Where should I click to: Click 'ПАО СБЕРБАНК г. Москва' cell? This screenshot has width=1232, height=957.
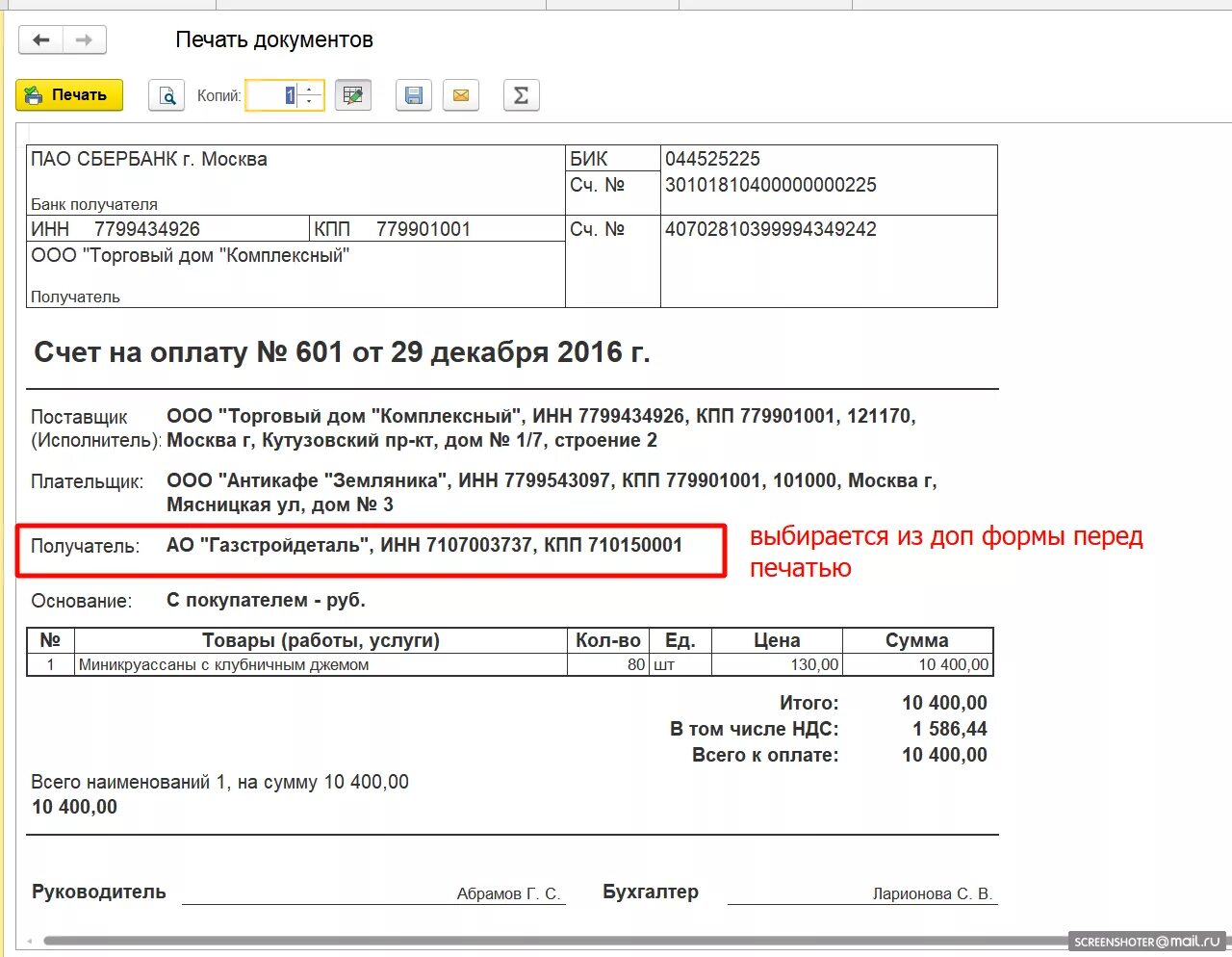(149, 159)
